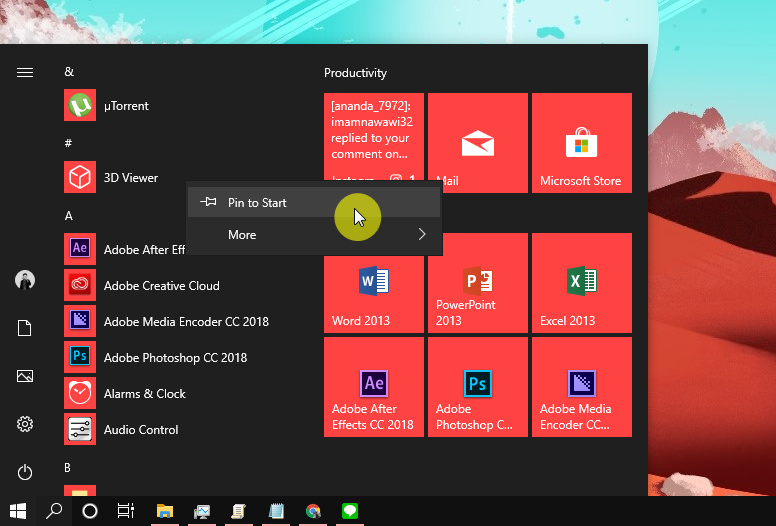The width and height of the screenshot is (776, 526).
Task: Open the hamburger menu icon in Start
Action: pos(25,73)
